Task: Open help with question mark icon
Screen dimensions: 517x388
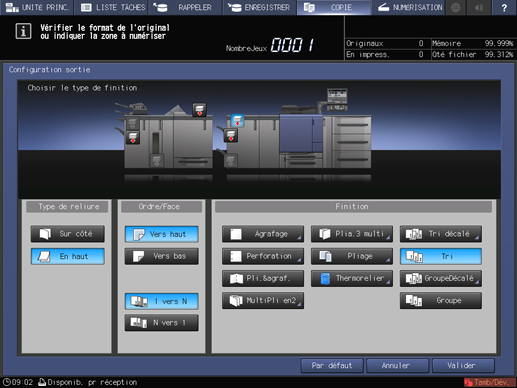Action: coord(504,7)
